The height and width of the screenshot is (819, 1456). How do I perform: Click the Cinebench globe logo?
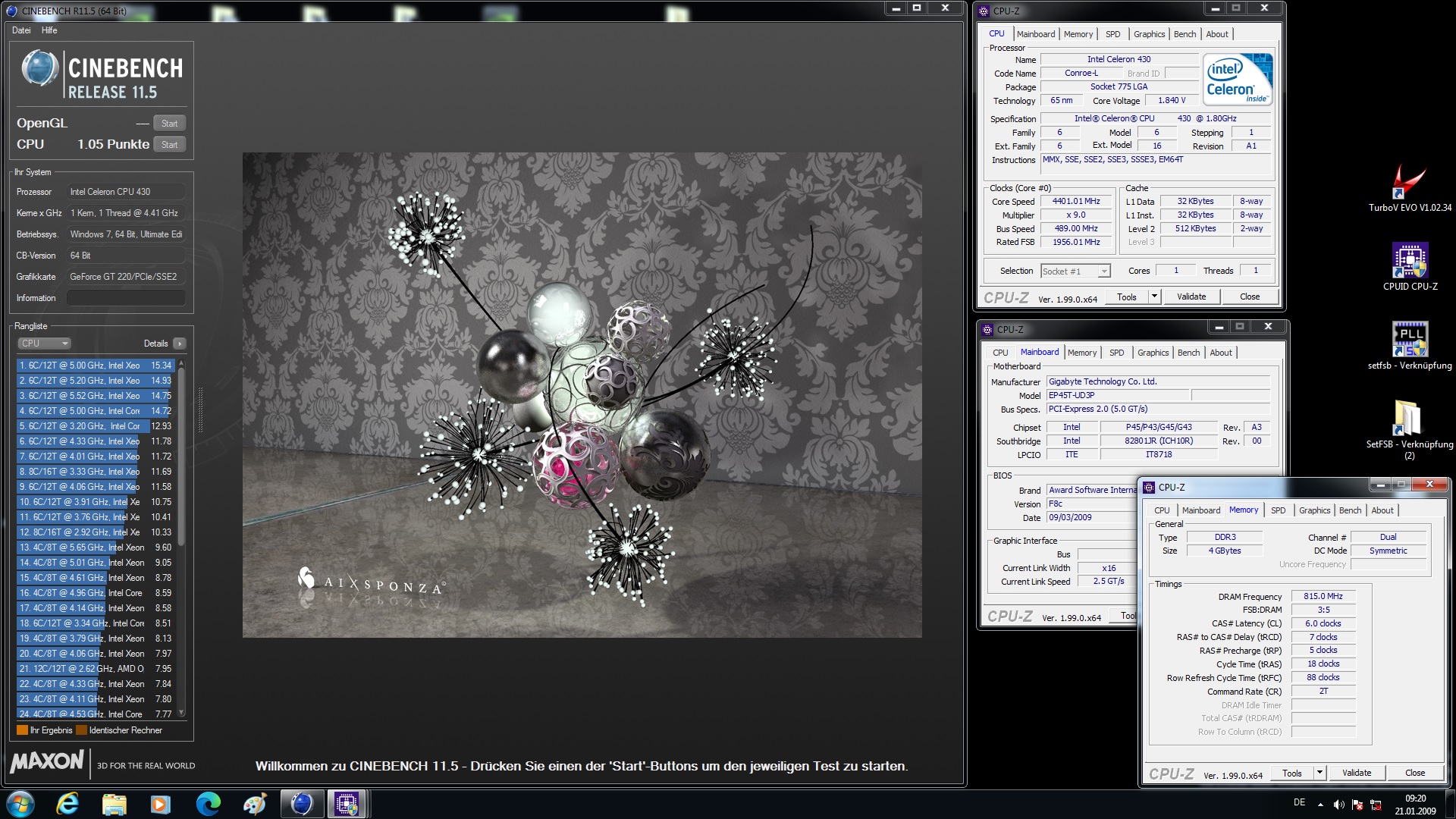(x=39, y=68)
